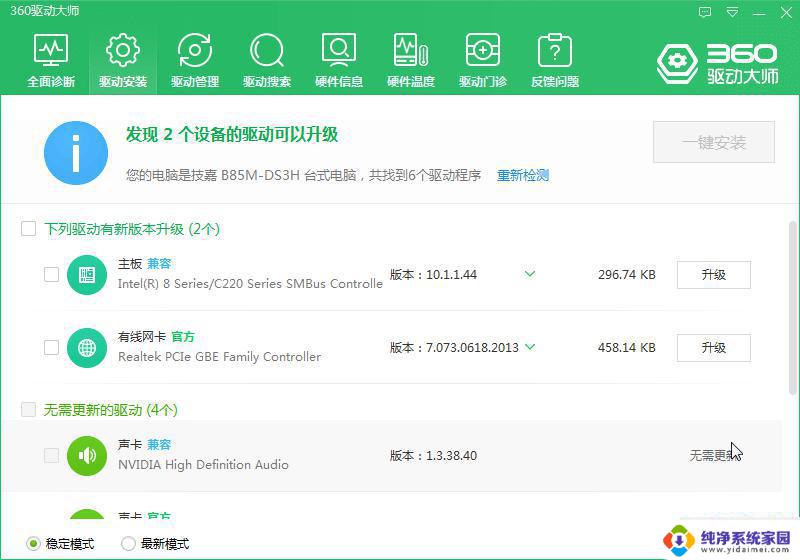The height and width of the screenshot is (560, 800).
Task: Click 下列驱动有新版本升级 (2个) section title
Action: click(132, 229)
